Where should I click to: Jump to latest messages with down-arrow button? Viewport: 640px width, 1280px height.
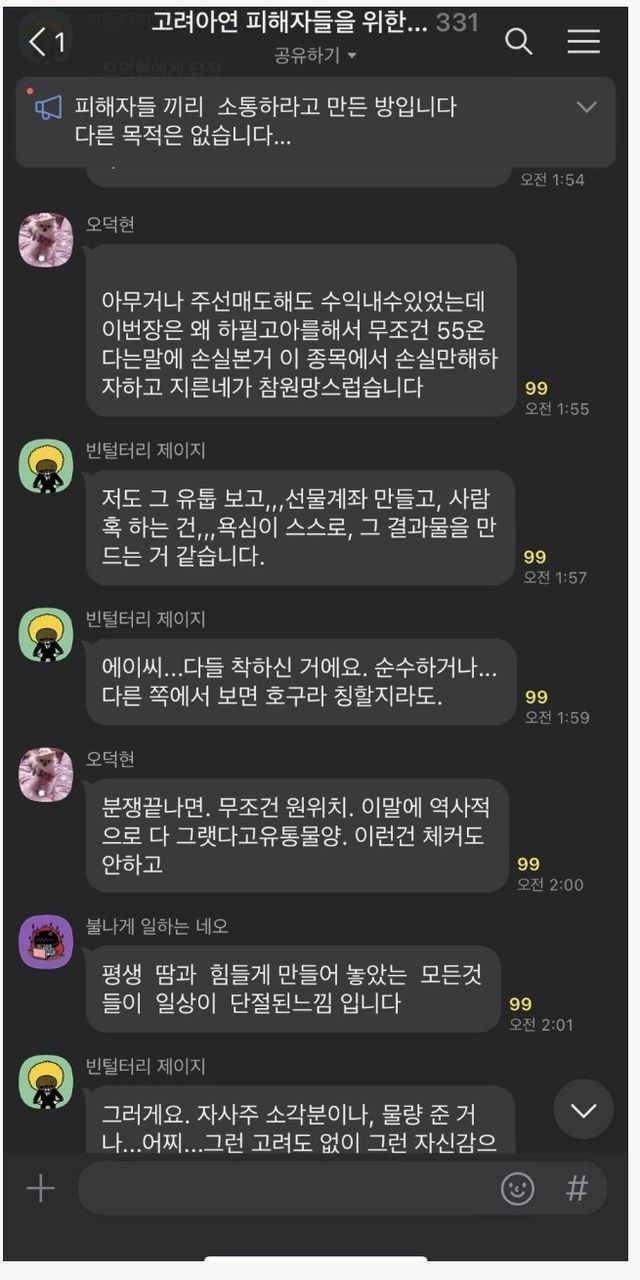pyautogui.click(x=583, y=1109)
